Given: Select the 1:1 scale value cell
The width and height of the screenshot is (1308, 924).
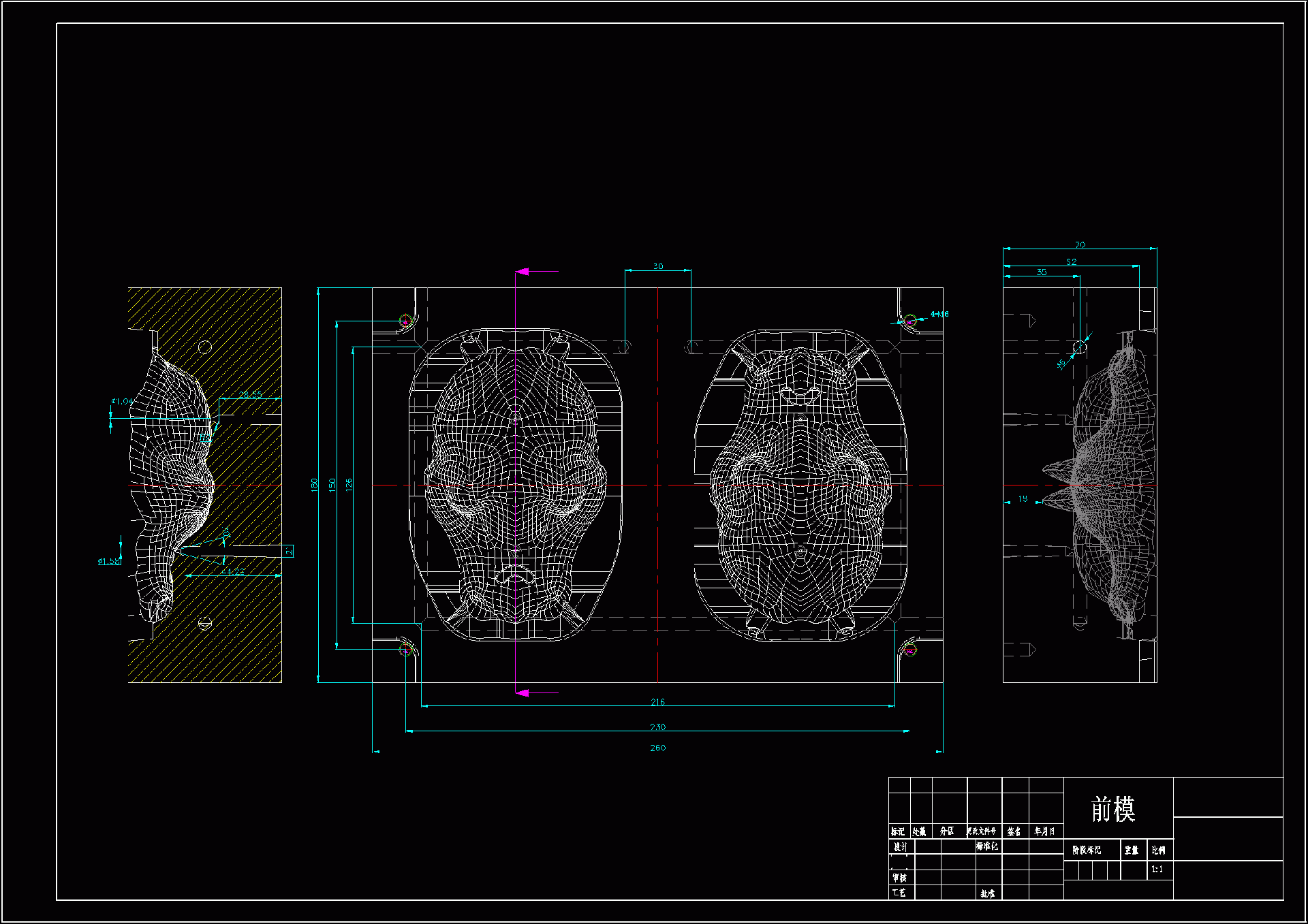Looking at the screenshot, I should 1157,870.
